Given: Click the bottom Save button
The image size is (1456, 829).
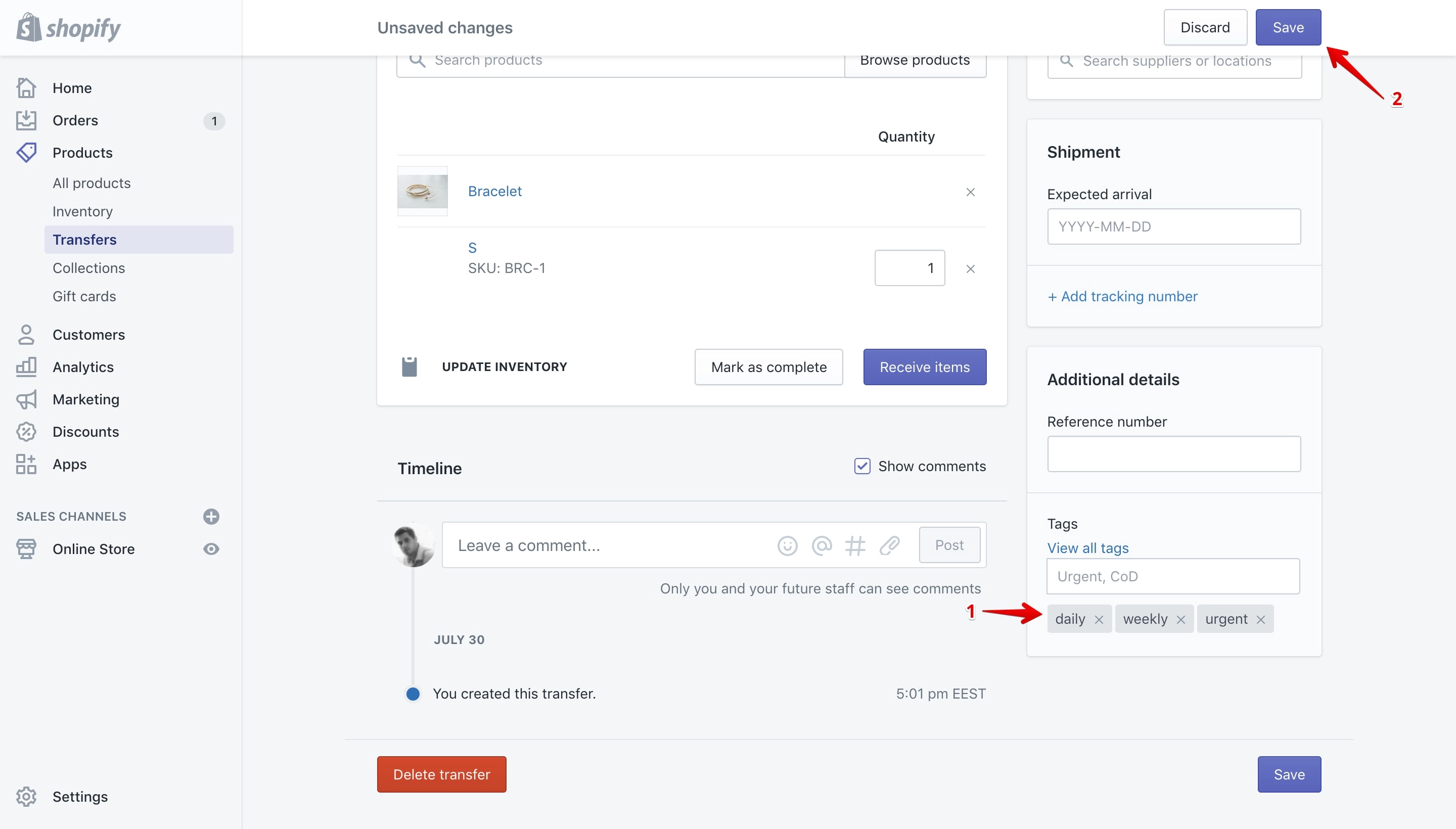Looking at the screenshot, I should click(1289, 774).
